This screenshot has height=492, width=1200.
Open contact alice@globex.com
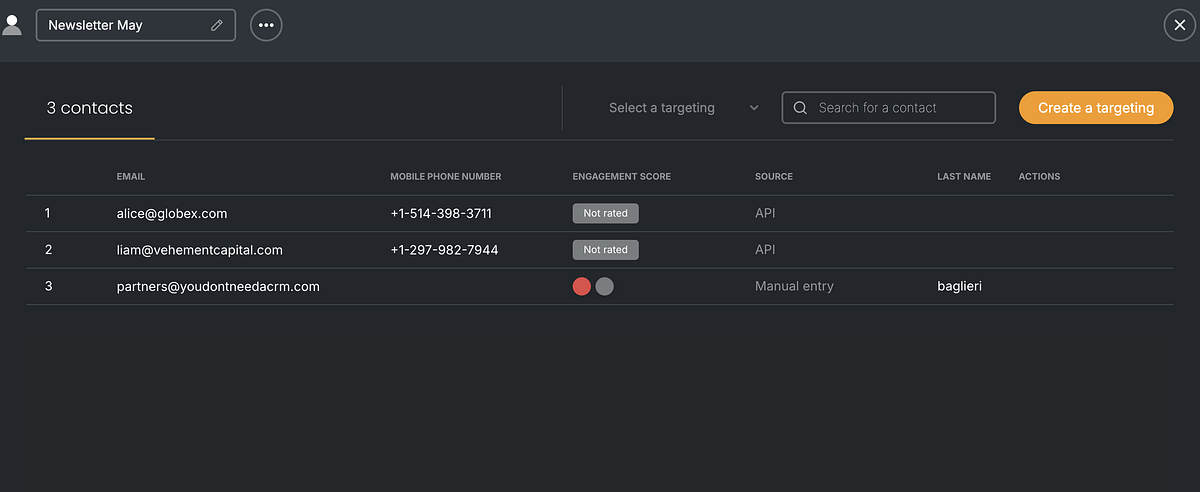pos(172,214)
